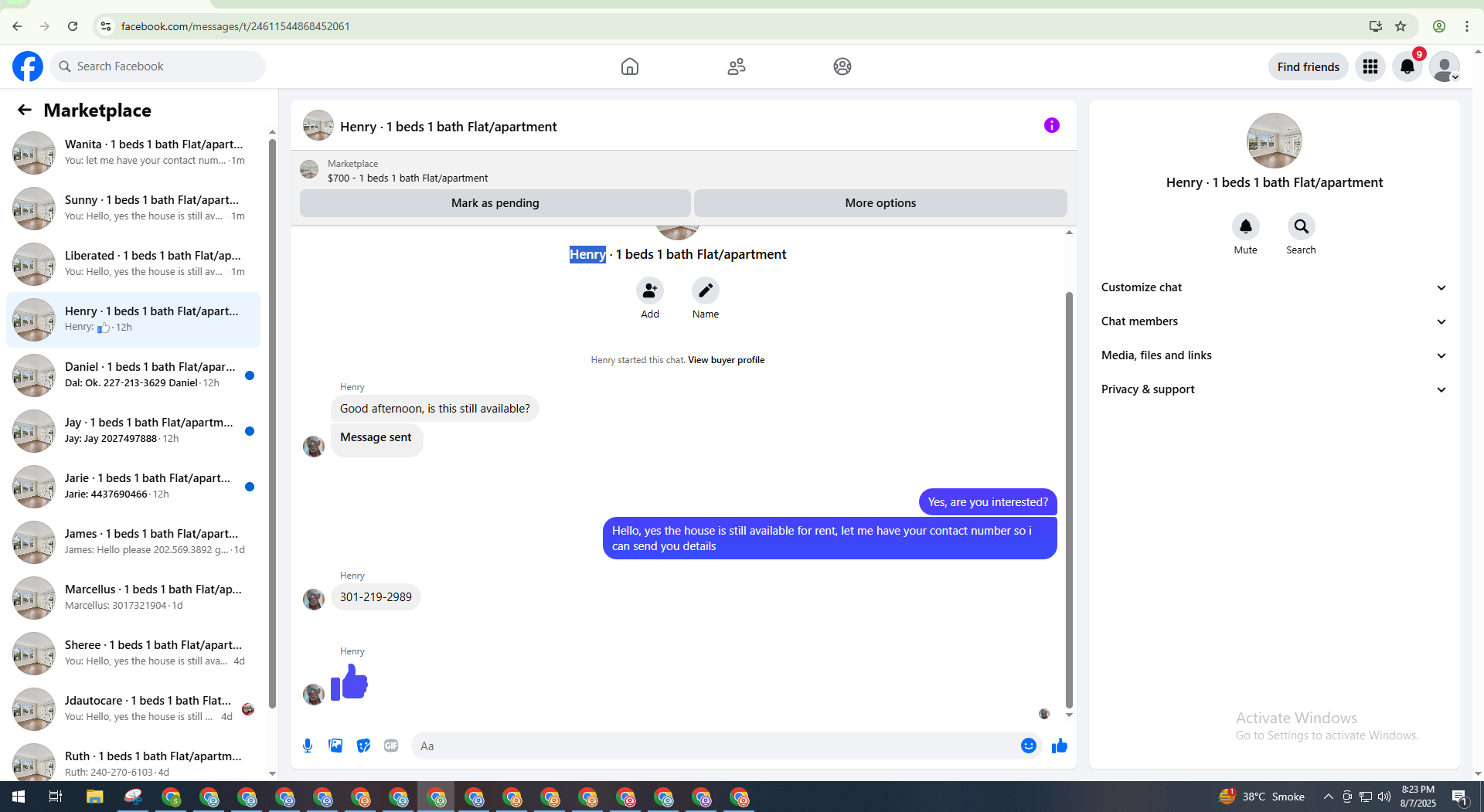Open Windows Task View
The image size is (1484, 812).
point(56,797)
